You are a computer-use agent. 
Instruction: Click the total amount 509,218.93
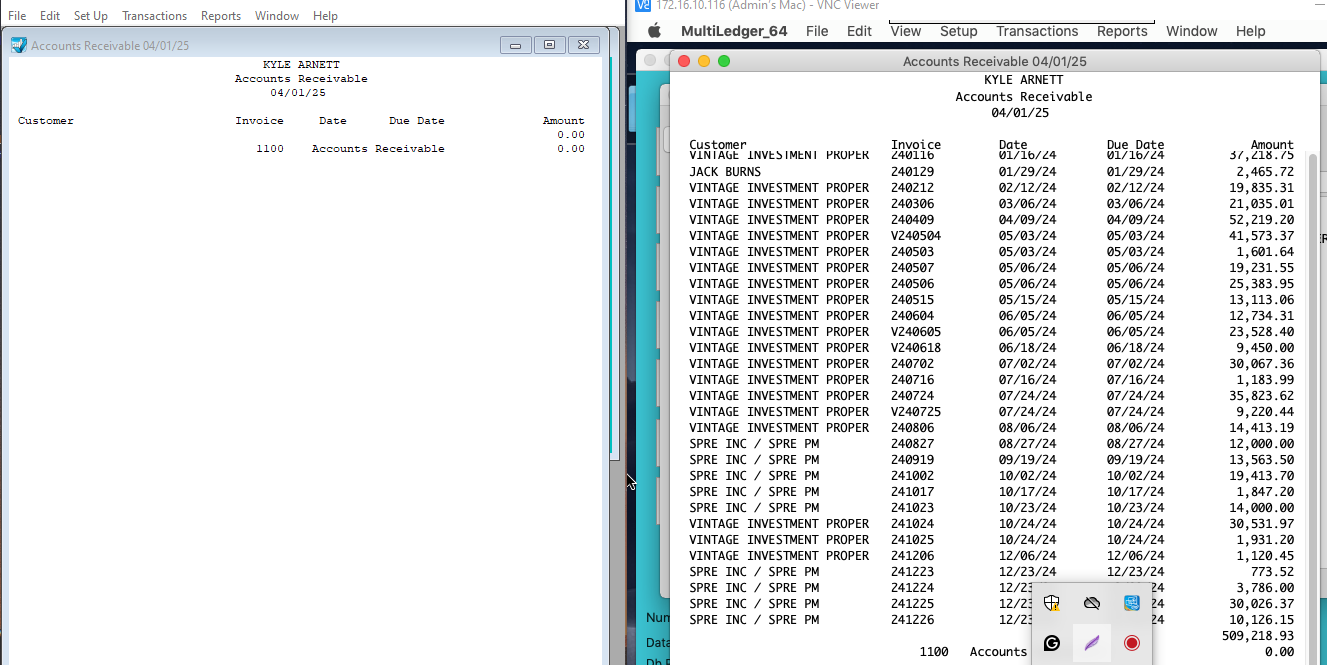pyautogui.click(x=1258, y=636)
